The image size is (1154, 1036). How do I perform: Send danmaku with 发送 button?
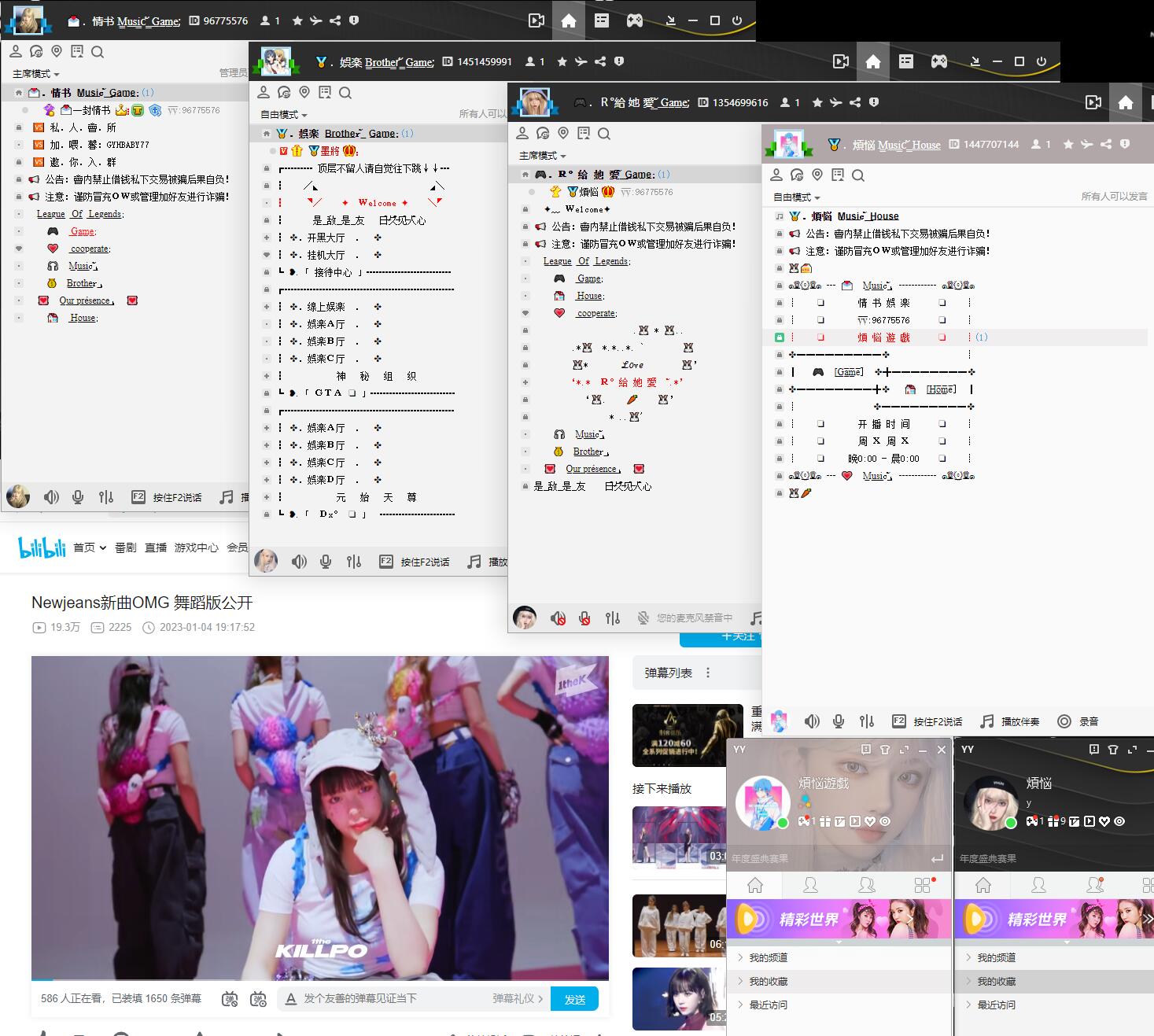click(575, 999)
